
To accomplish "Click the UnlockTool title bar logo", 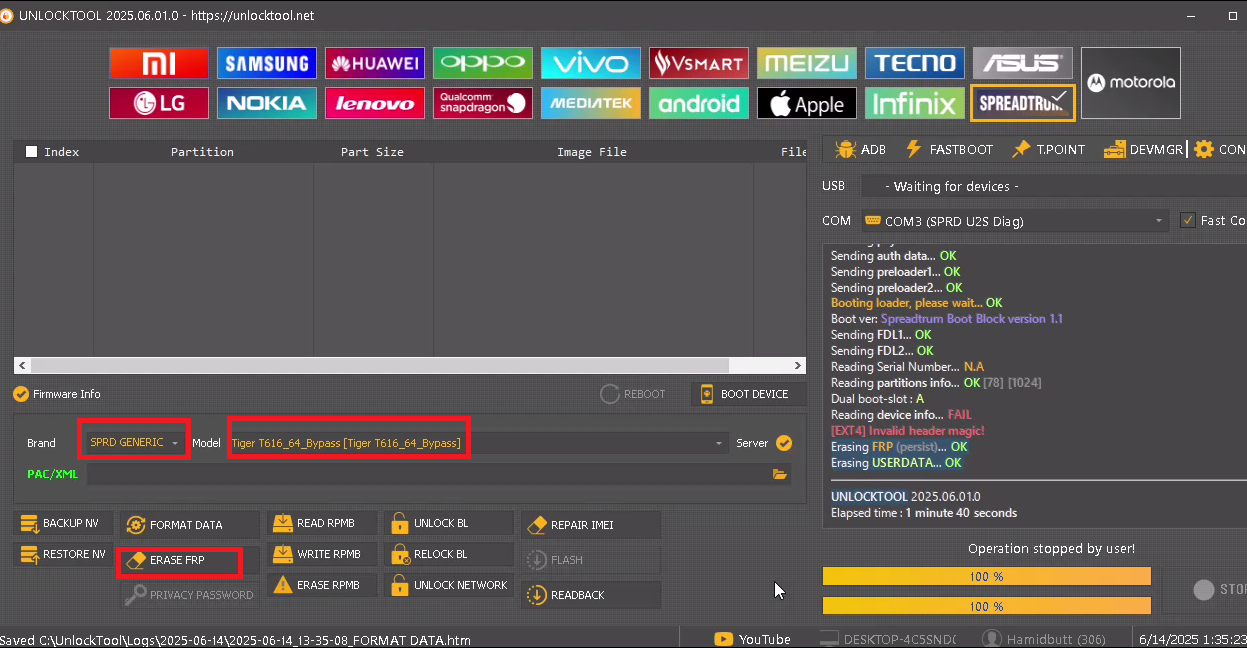I will pyautogui.click(x=6, y=15).
